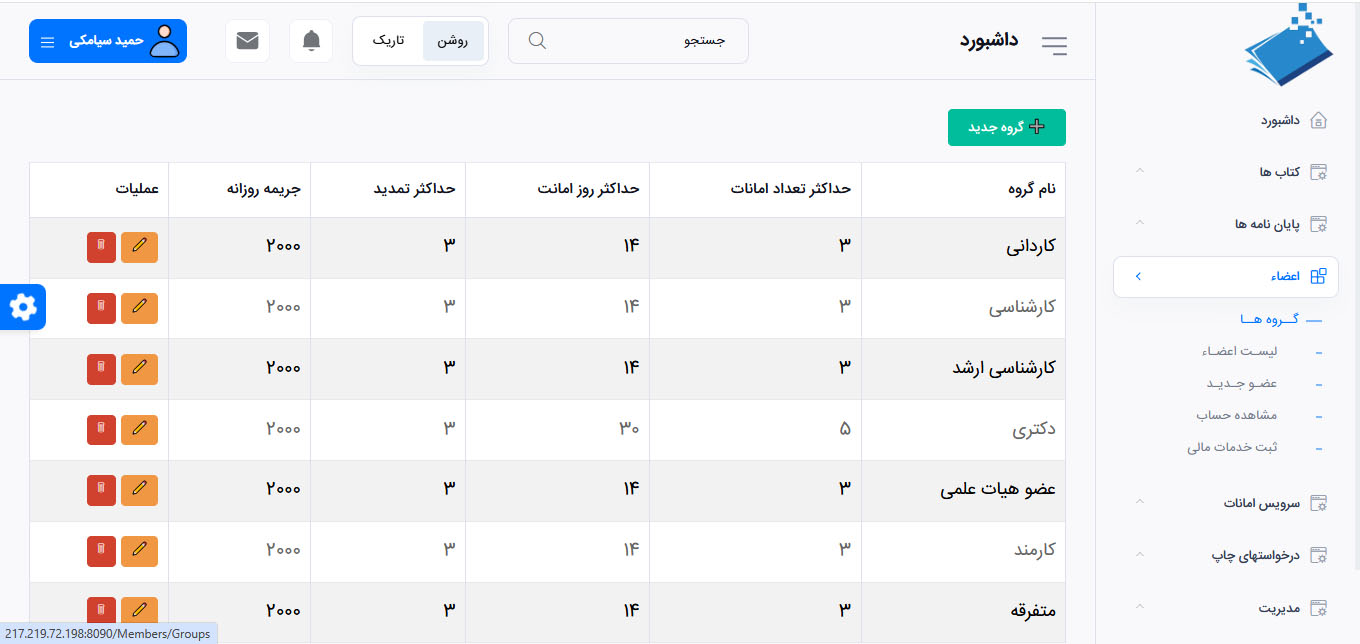Click the search magnifier icon
This screenshot has width=1360, height=644.
click(537, 41)
